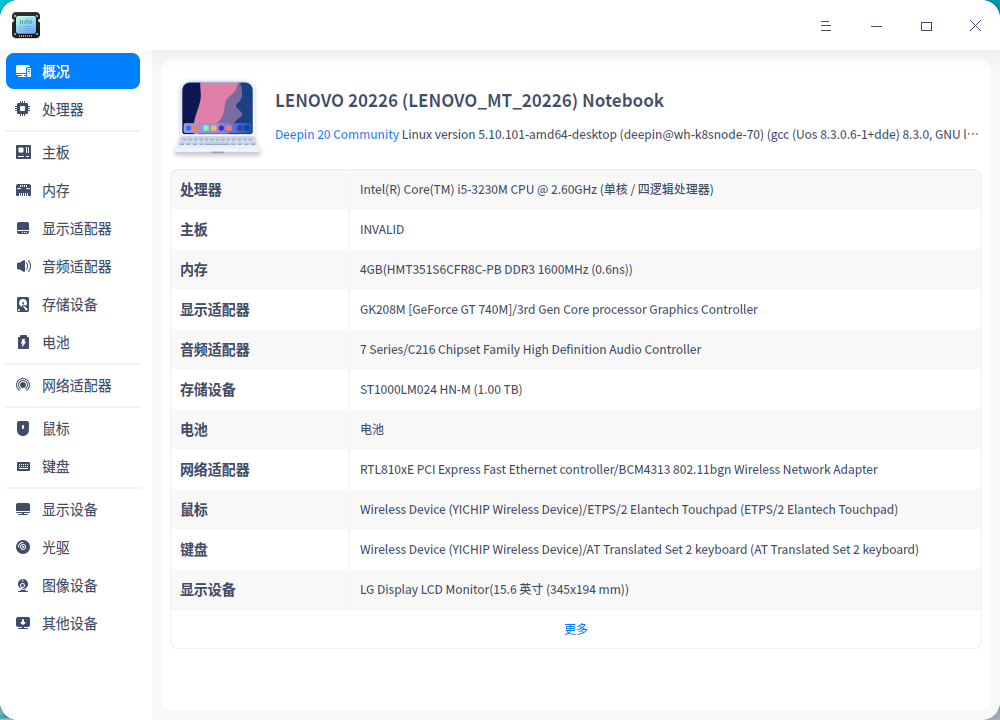The image size is (1000, 720).
Task: Click 更多 to show more details
Action: (576, 629)
